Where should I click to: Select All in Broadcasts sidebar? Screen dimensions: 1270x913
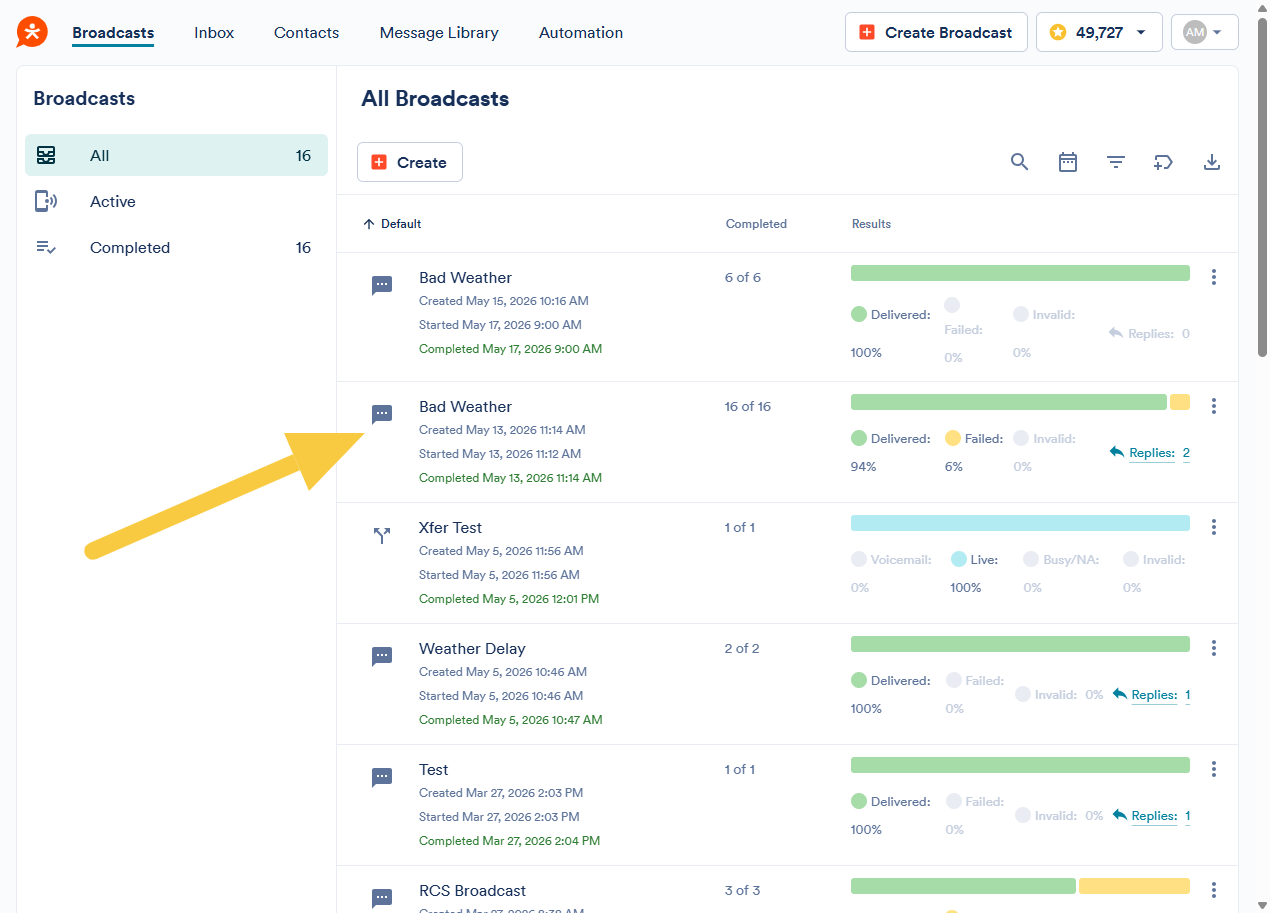pos(176,155)
